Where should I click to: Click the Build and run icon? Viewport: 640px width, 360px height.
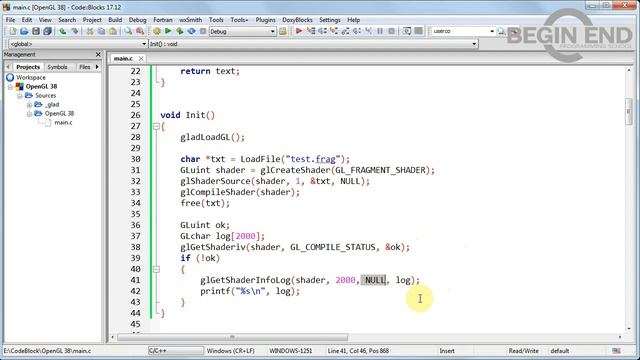pos(180,31)
